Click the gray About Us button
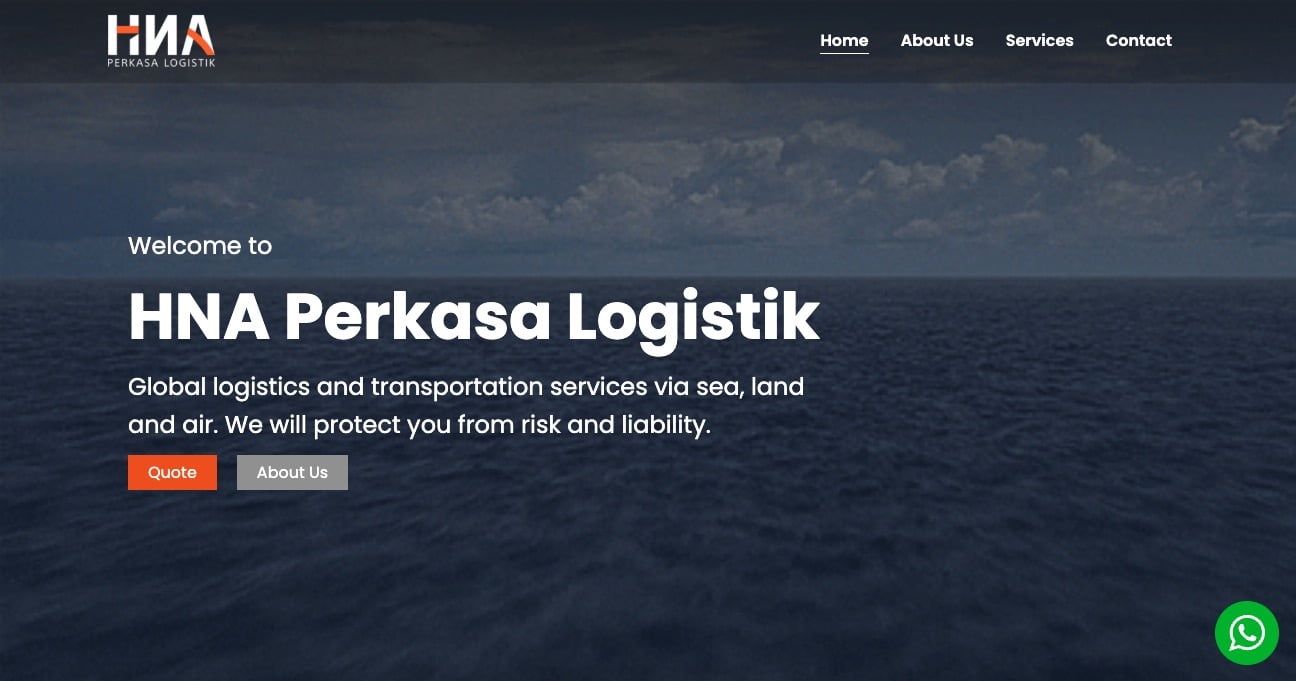Screen dimensions: 1296x681 pyautogui.click(x=292, y=472)
